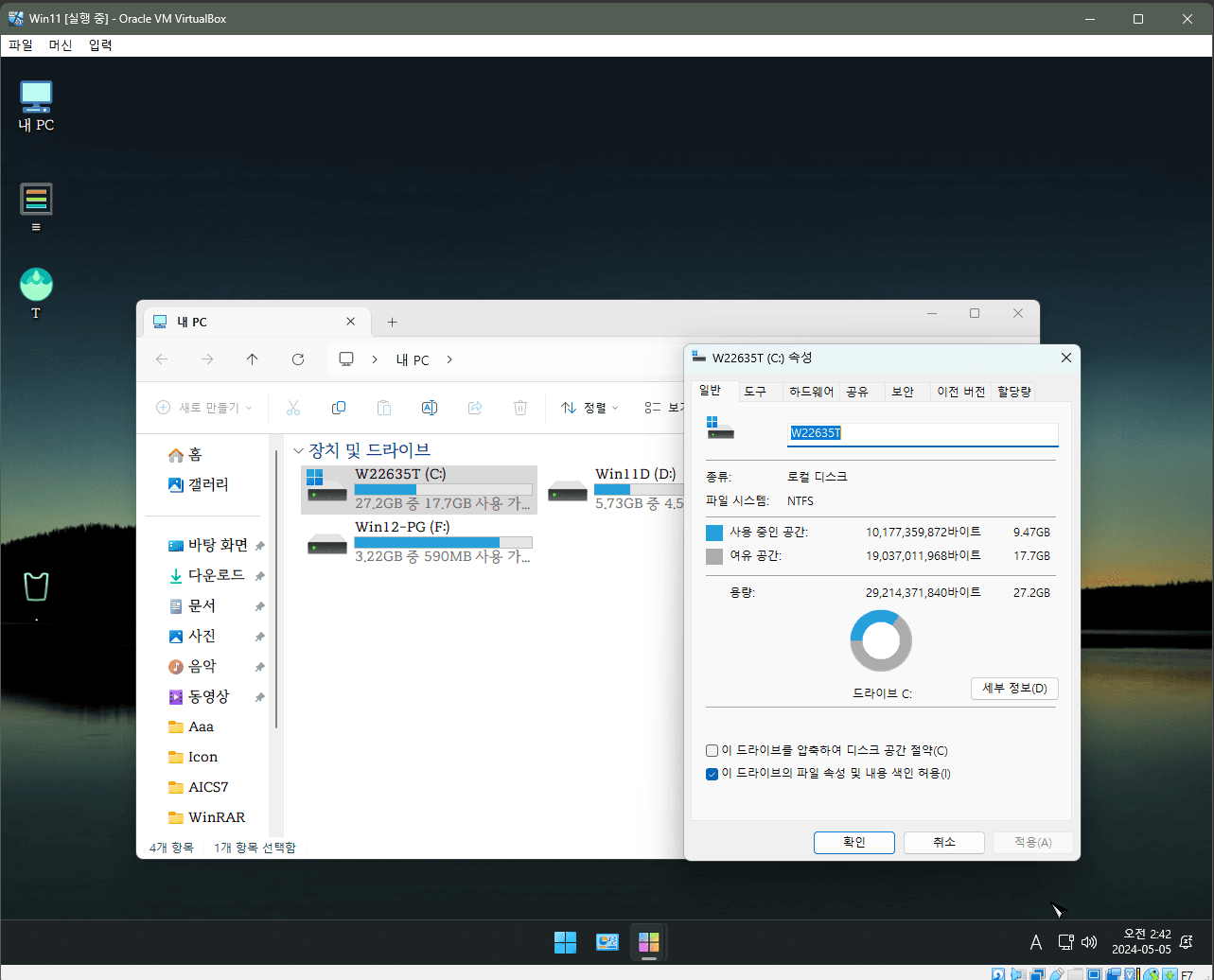Viewport: 1214px width, 980px height.
Task: Open the 새로 만들기 dropdown
Action: coord(204,408)
